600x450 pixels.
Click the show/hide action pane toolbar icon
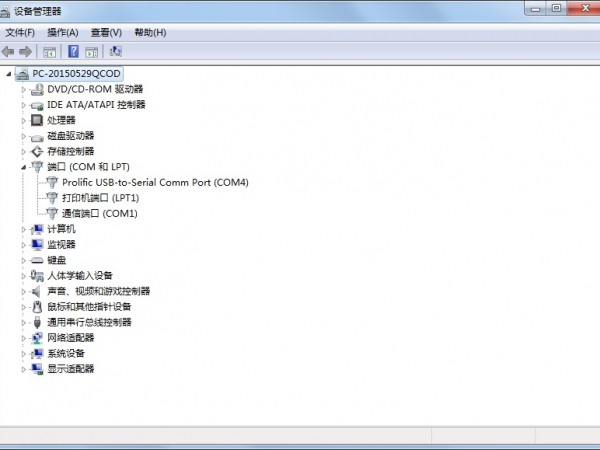pyautogui.click(x=91, y=51)
